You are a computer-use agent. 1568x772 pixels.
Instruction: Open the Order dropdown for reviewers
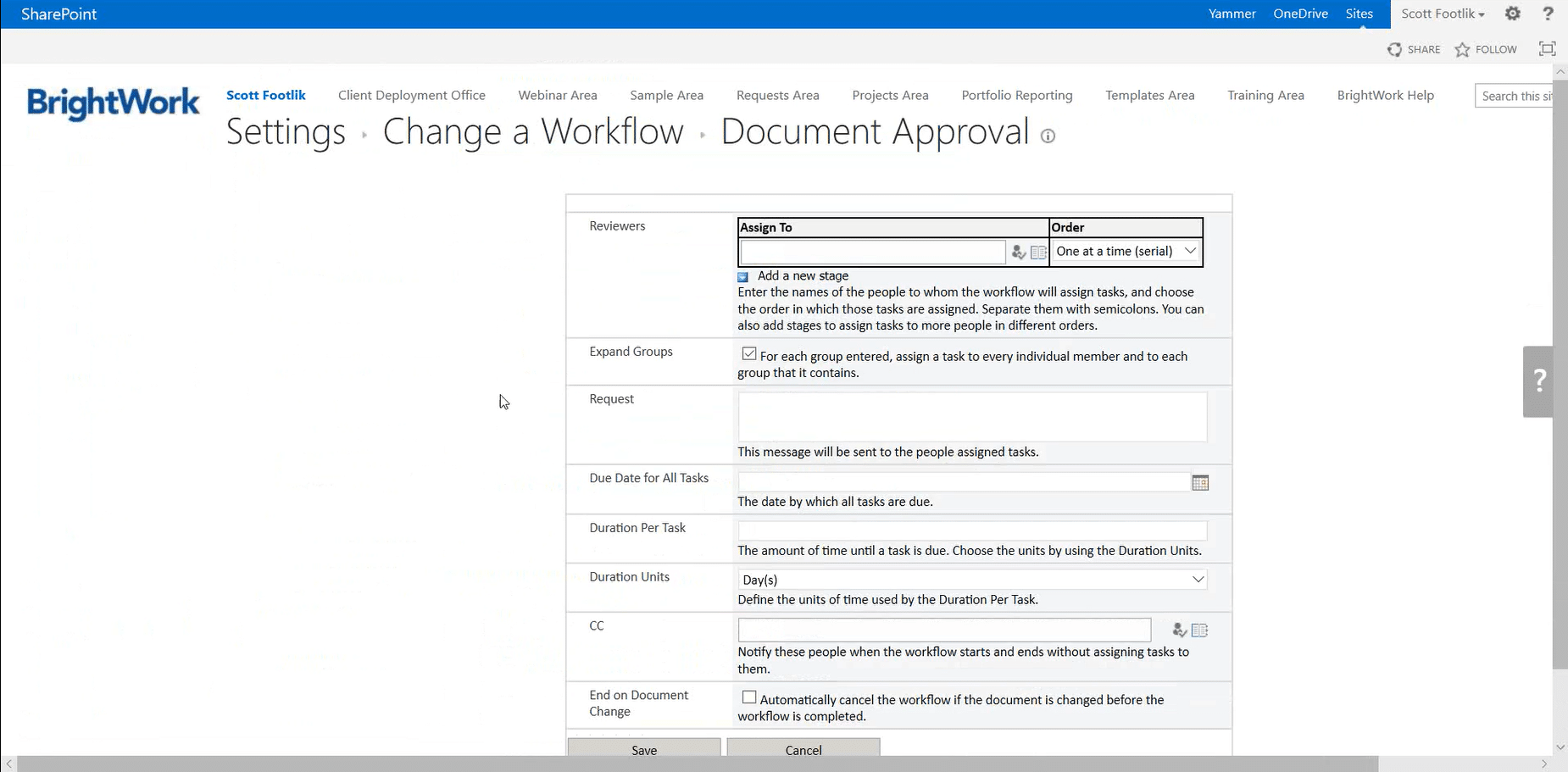coord(1126,252)
